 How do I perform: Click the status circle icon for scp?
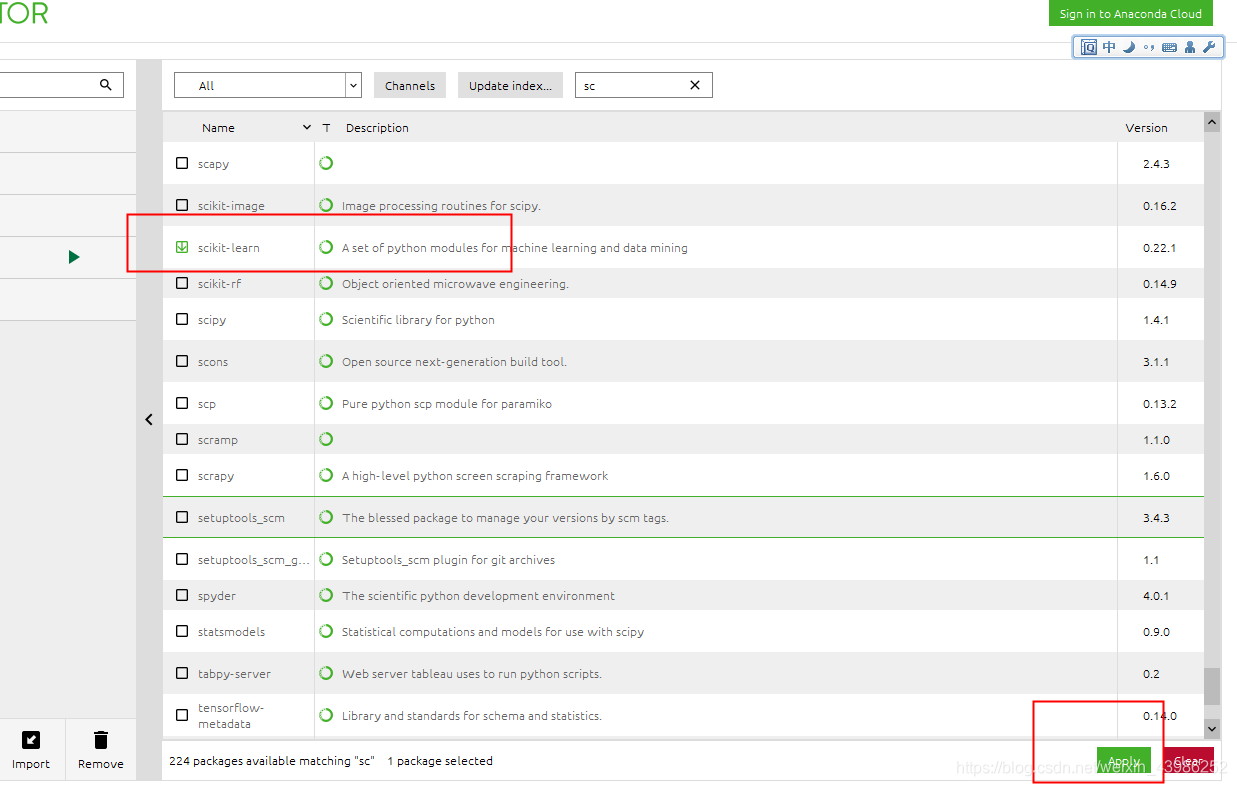tap(326, 403)
